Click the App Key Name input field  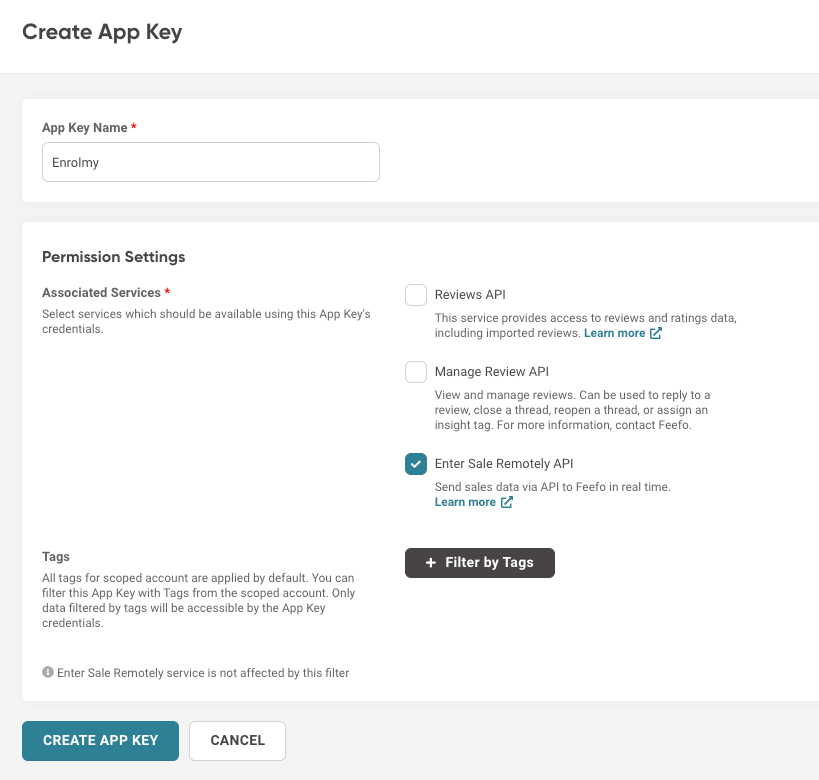tap(210, 162)
